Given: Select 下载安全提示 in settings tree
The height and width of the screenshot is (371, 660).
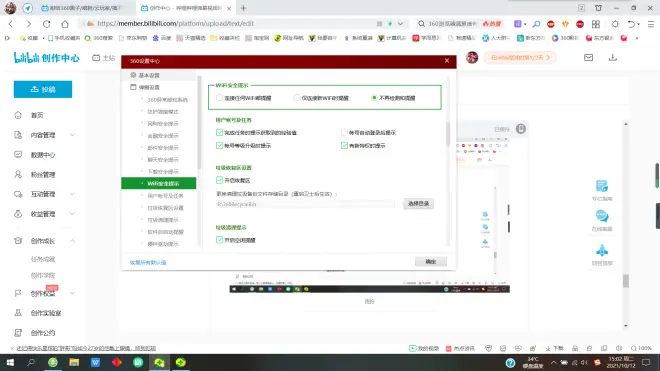Looking at the screenshot, I should point(163,171).
